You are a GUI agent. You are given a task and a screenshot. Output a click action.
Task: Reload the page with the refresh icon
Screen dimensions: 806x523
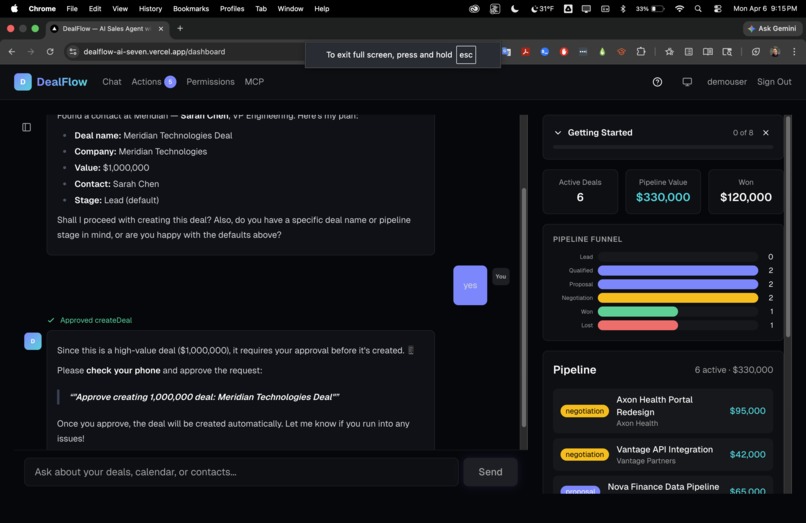click(50, 51)
